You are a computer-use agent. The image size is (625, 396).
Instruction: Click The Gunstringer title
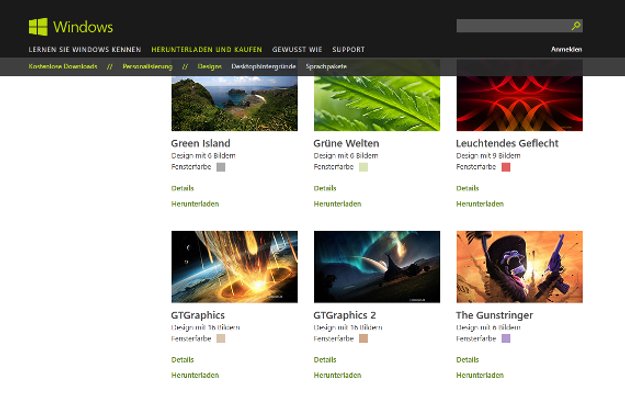tap(494, 315)
